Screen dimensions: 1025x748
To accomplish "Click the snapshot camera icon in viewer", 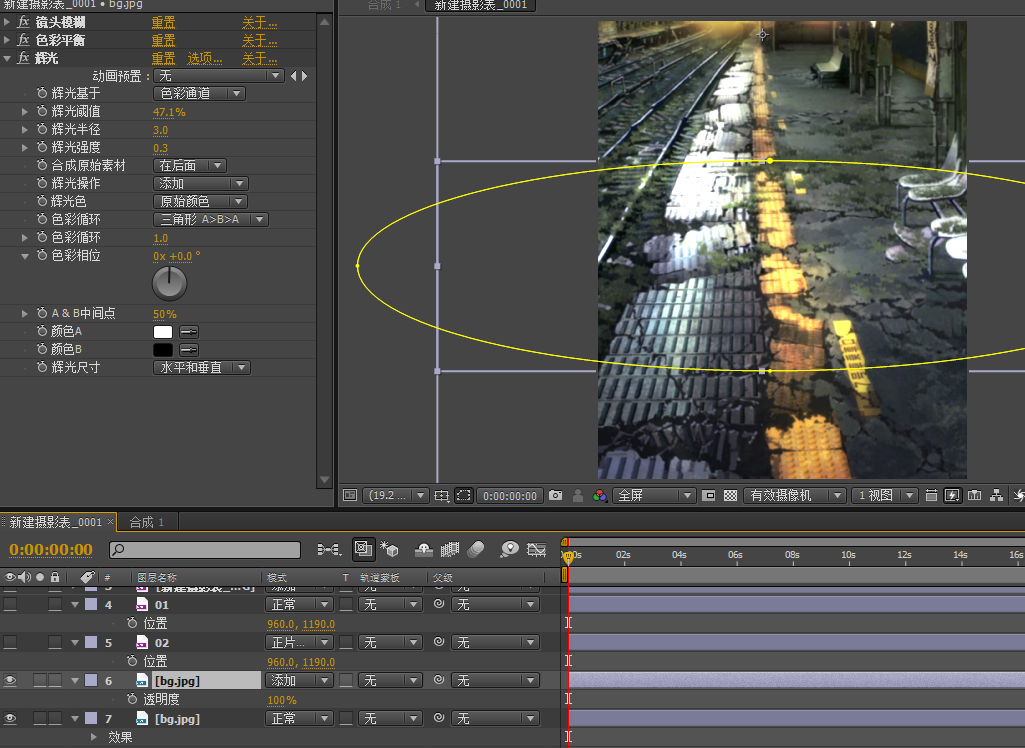I will pyautogui.click(x=555, y=495).
